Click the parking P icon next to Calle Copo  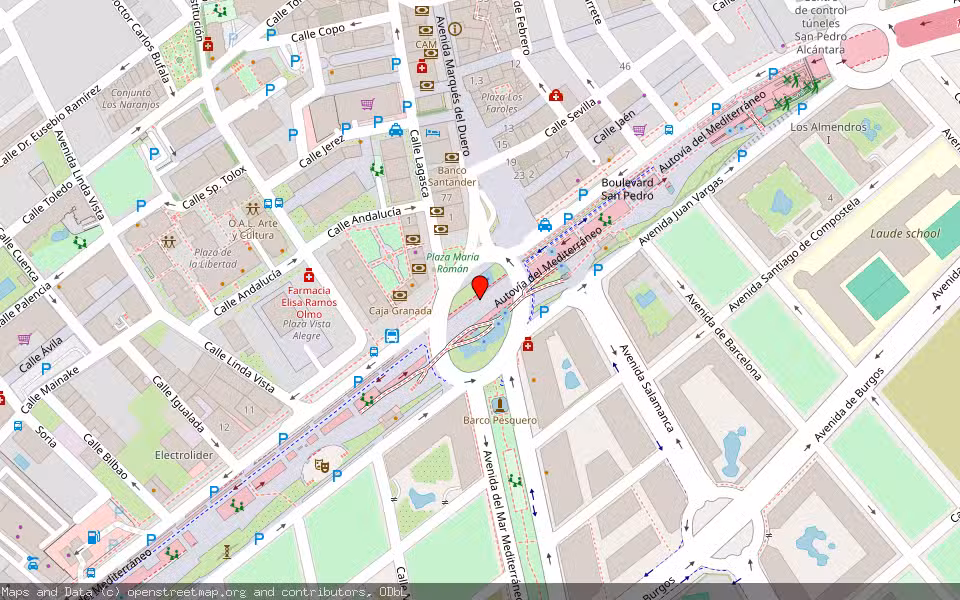pyautogui.click(x=271, y=34)
